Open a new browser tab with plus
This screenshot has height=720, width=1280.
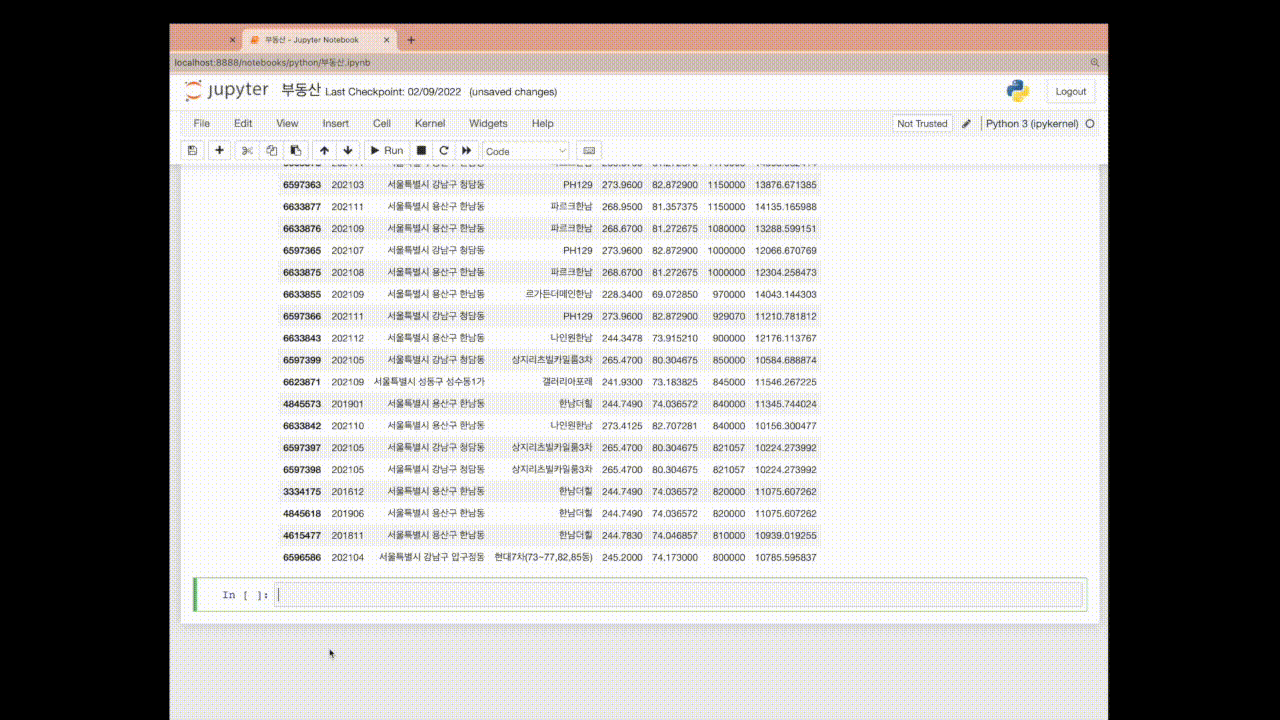click(410, 40)
